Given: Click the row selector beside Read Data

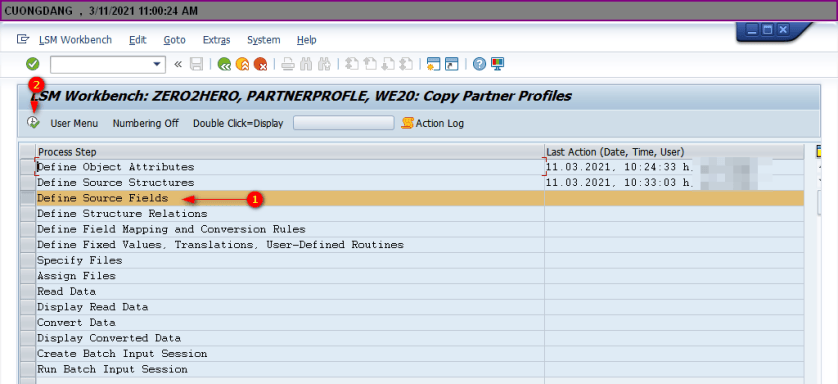Looking at the screenshot, I should coord(27,292).
